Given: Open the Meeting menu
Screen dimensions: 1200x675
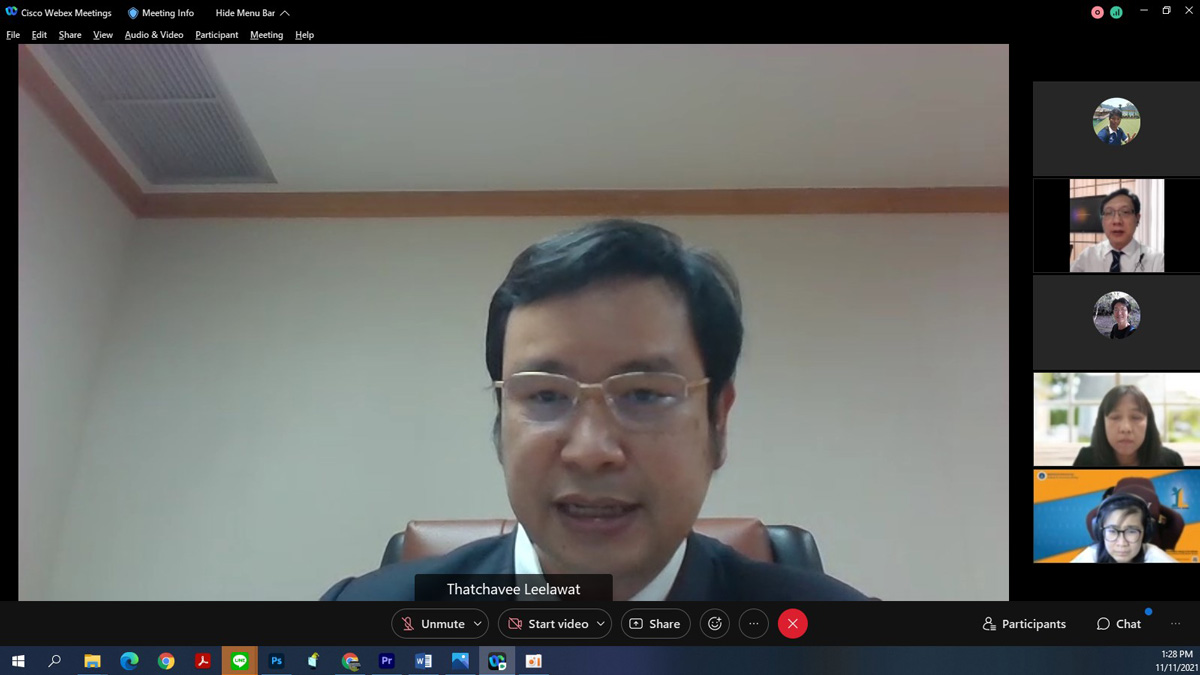Looking at the screenshot, I should pyautogui.click(x=266, y=35).
